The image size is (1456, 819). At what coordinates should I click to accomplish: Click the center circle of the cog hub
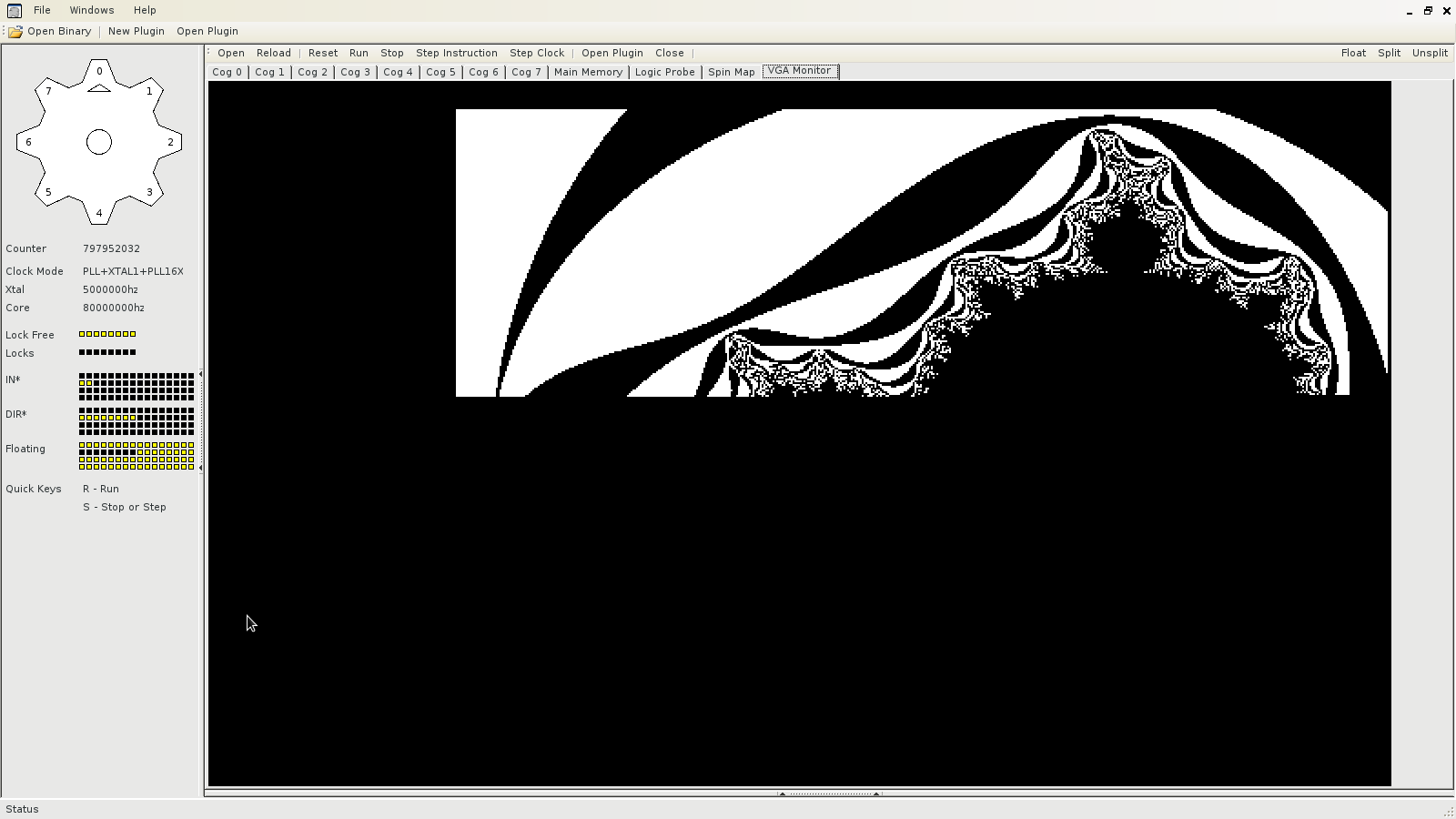pyautogui.click(x=99, y=142)
